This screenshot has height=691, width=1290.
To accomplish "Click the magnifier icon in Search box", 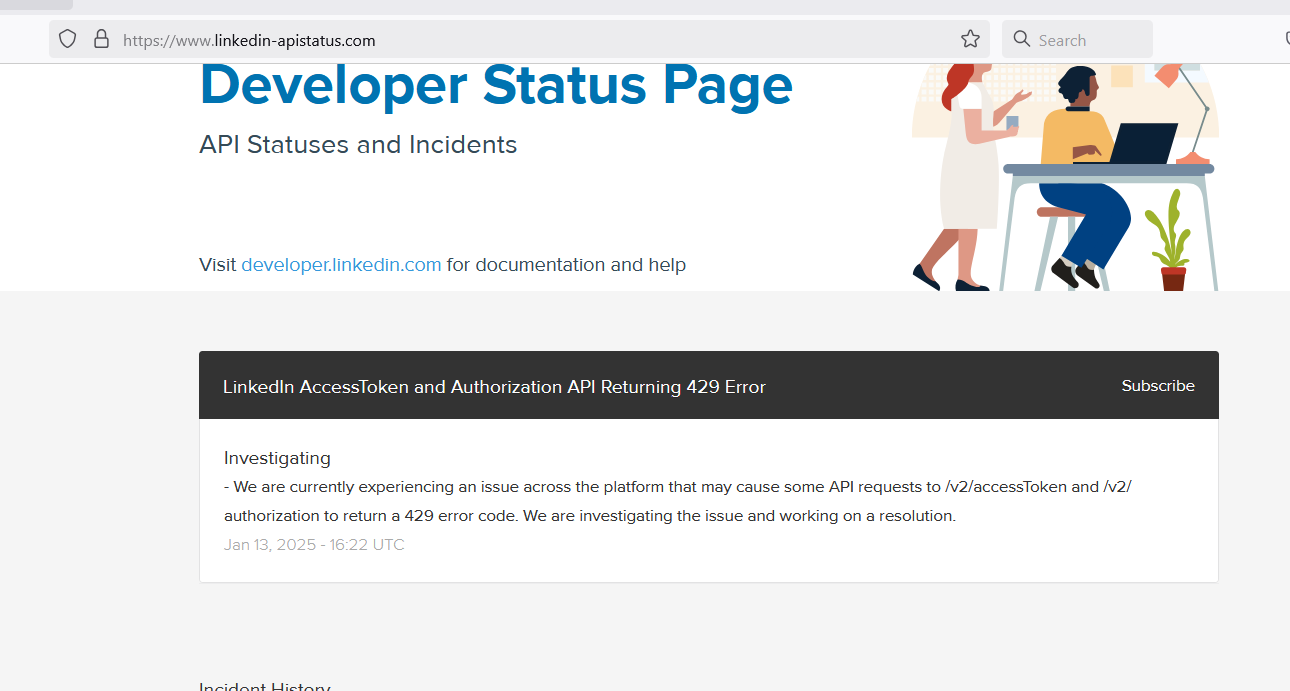I will click(1021, 39).
